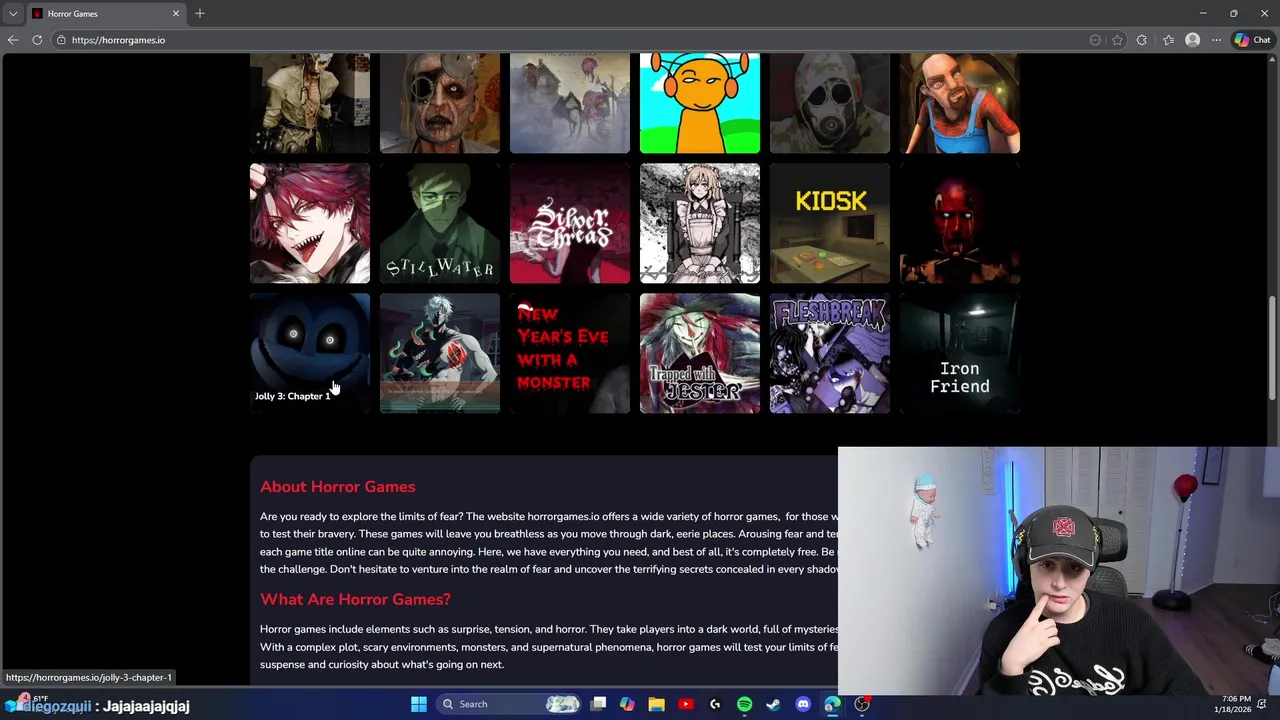1280x720 pixels.
Task: Open the Stillwater game thumbnail
Action: pos(440,223)
